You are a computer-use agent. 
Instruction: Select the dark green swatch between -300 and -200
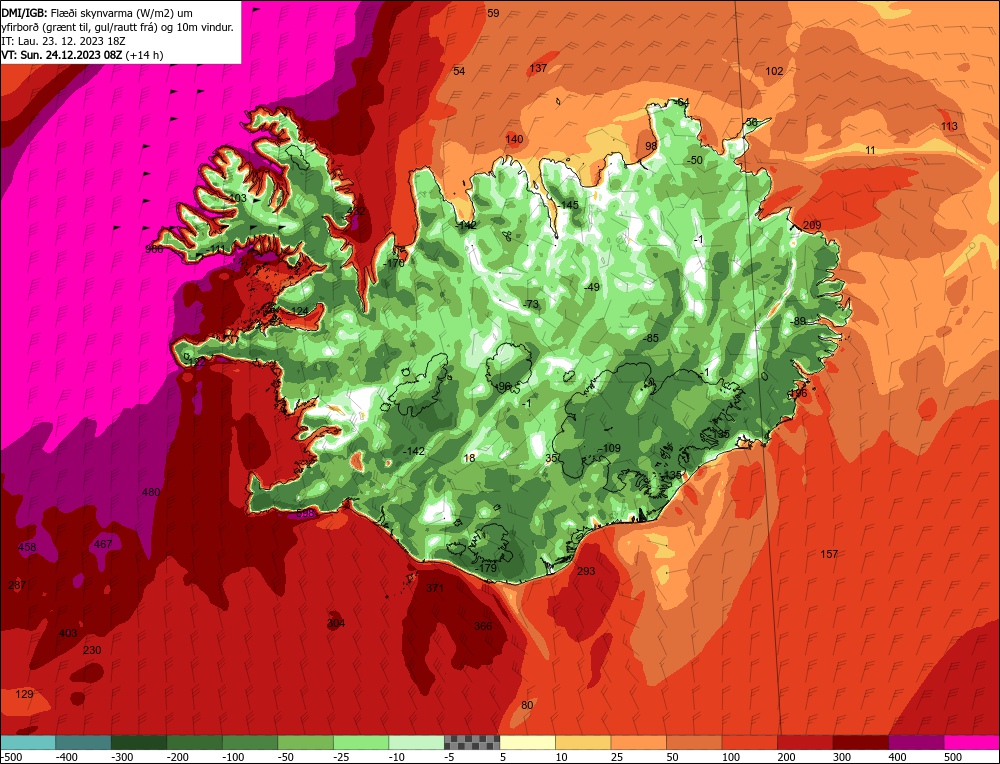tap(138, 742)
